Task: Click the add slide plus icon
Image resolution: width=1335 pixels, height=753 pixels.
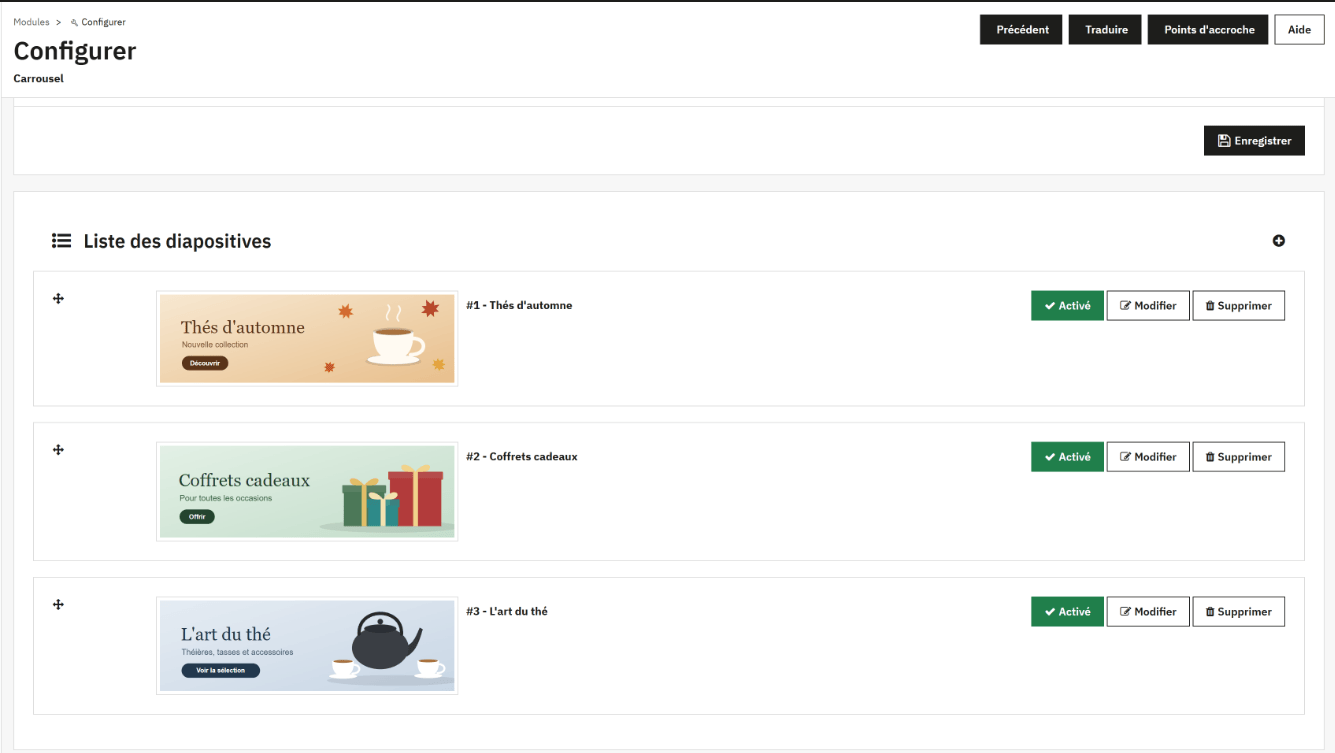Action: tap(1278, 241)
